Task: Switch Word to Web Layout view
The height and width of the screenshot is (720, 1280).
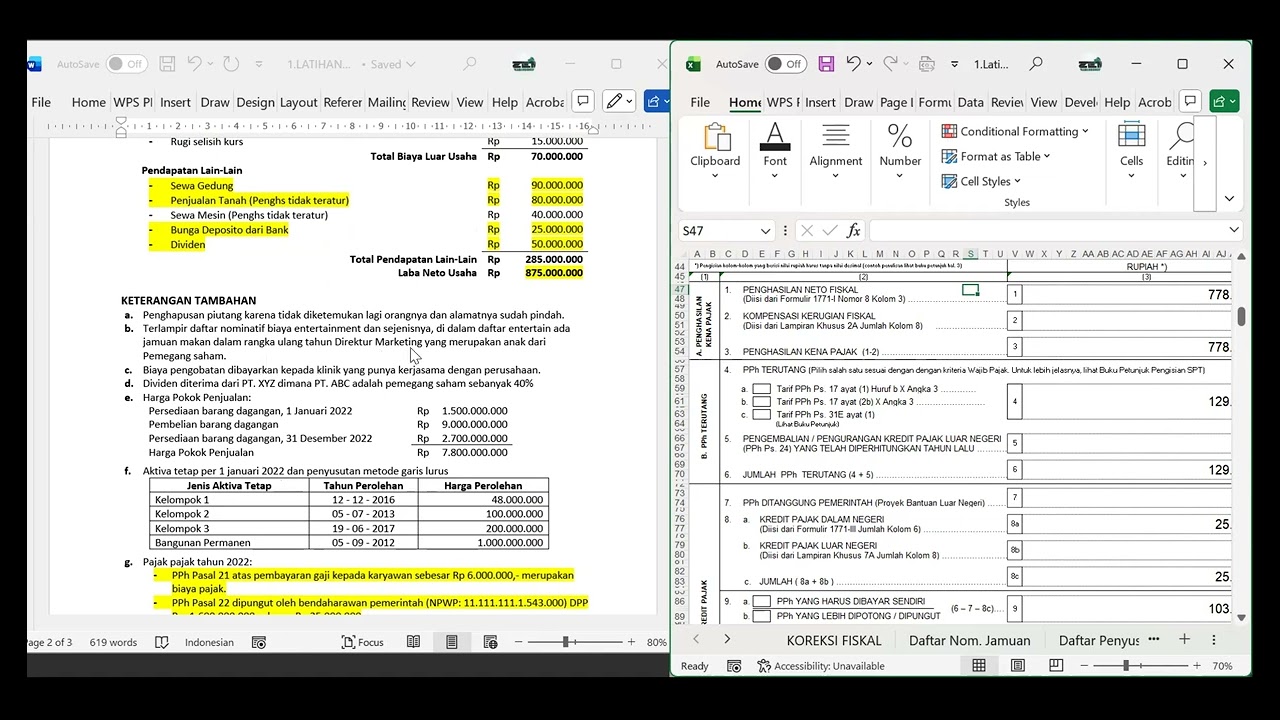Action: pyautogui.click(x=490, y=642)
